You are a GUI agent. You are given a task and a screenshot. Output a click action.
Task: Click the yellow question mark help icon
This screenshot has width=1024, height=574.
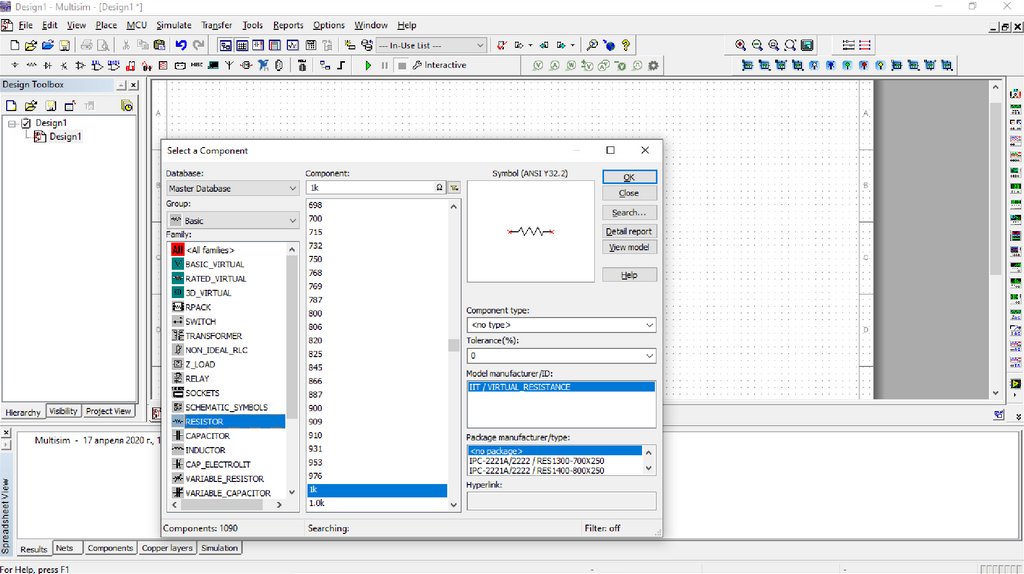click(626, 45)
